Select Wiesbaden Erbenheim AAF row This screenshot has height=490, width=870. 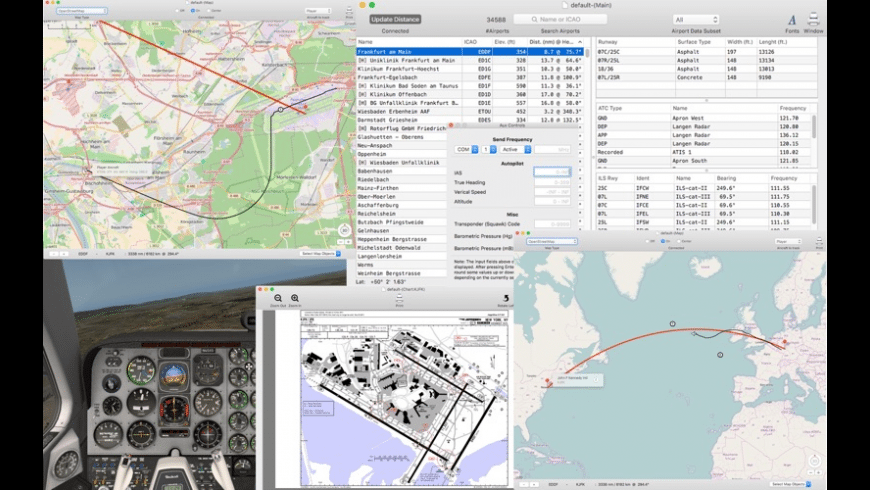469,111
